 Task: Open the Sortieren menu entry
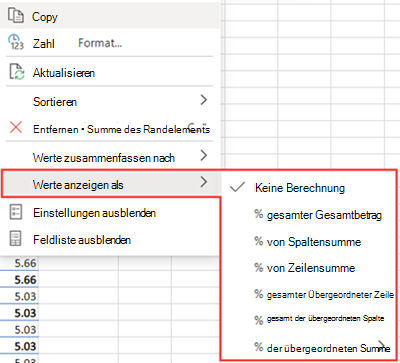(x=110, y=101)
